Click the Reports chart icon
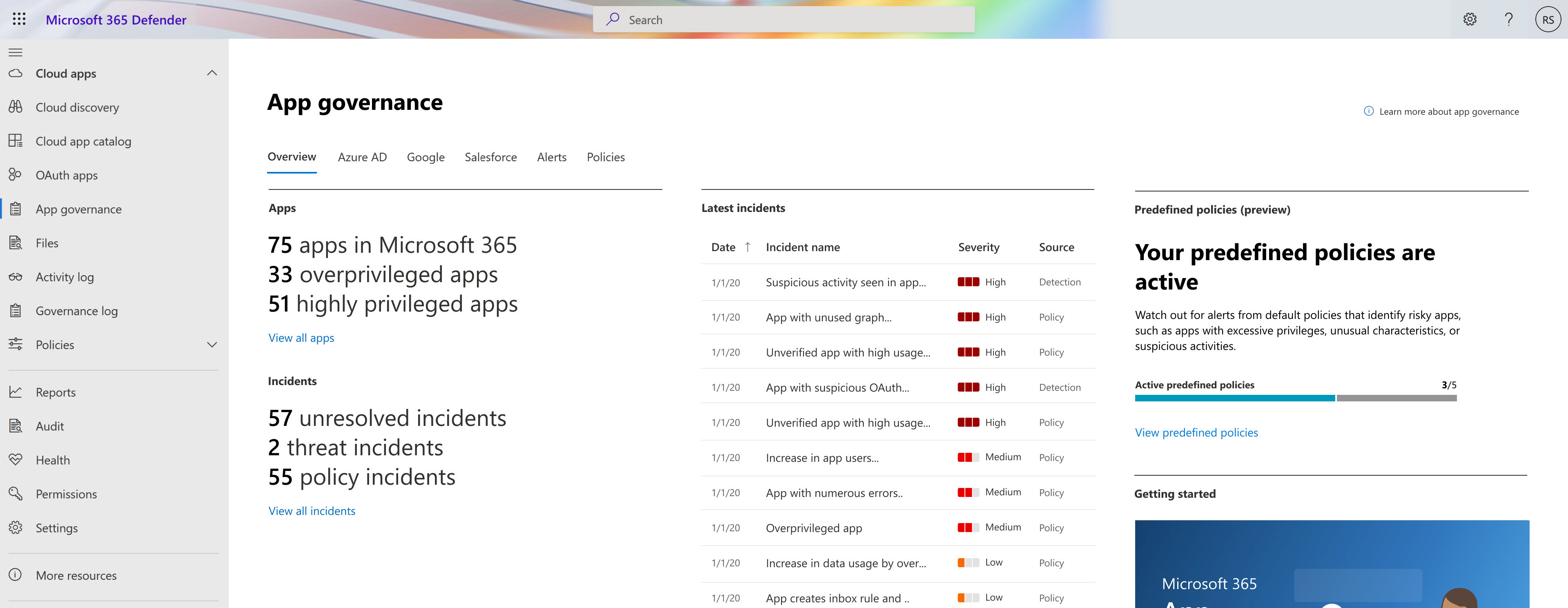This screenshot has width=1568, height=608. point(16,392)
